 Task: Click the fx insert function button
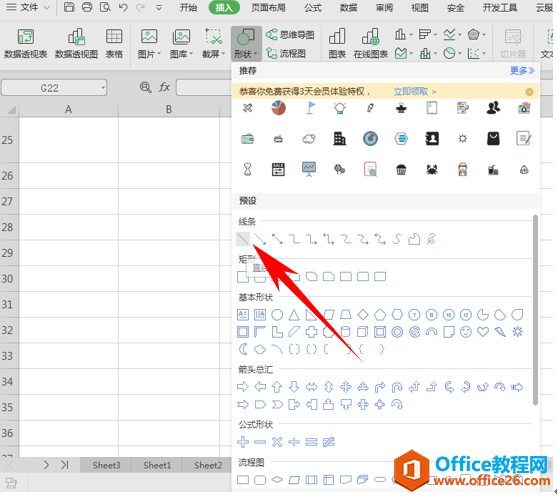[x=164, y=87]
